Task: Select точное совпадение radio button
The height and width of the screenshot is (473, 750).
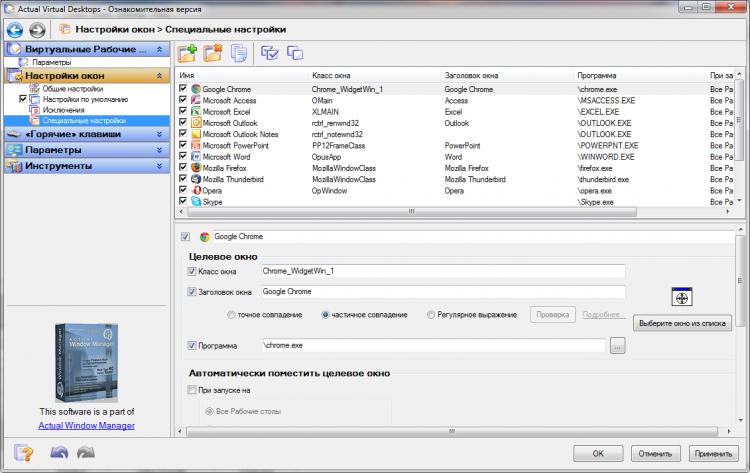Action: (231, 315)
